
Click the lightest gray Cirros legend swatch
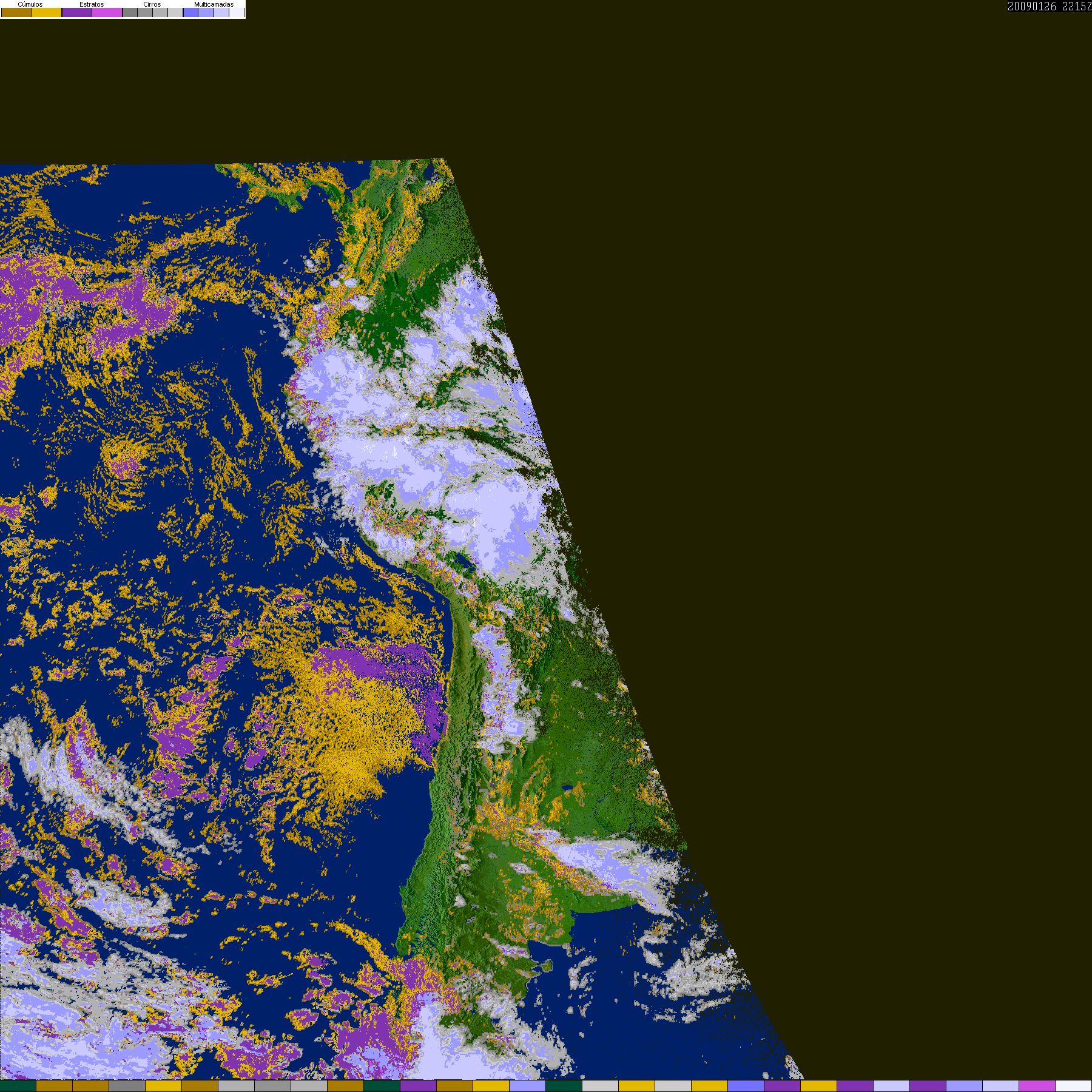[x=175, y=12]
